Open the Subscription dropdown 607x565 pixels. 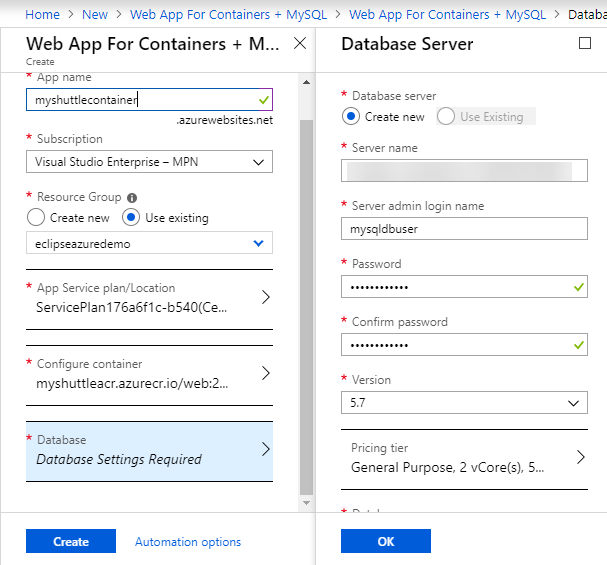tap(149, 162)
